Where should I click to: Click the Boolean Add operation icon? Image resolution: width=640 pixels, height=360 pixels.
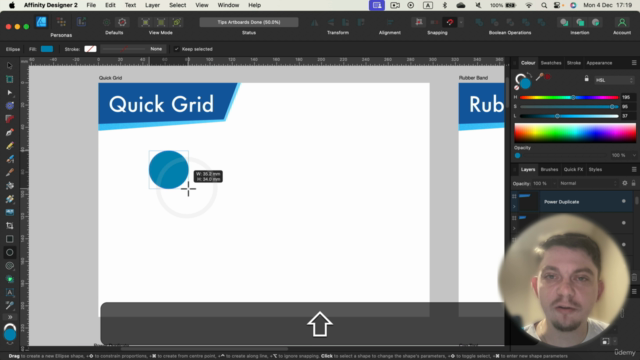479,22
